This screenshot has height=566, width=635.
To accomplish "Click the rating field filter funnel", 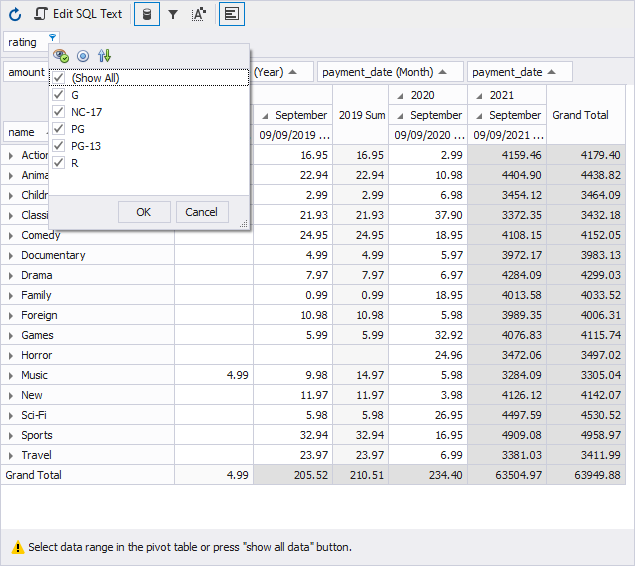I will coord(52,37).
